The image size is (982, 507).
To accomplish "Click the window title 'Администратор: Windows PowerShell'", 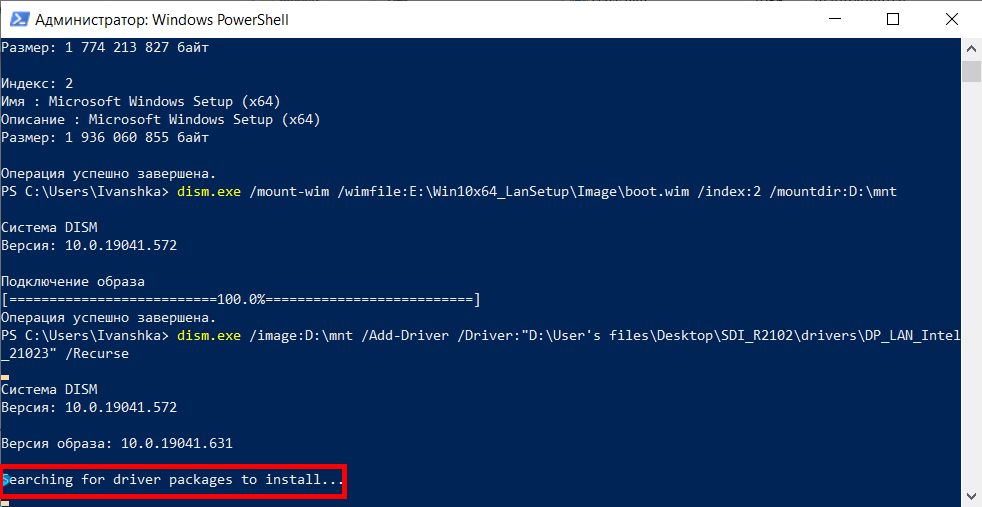I will click(162, 19).
